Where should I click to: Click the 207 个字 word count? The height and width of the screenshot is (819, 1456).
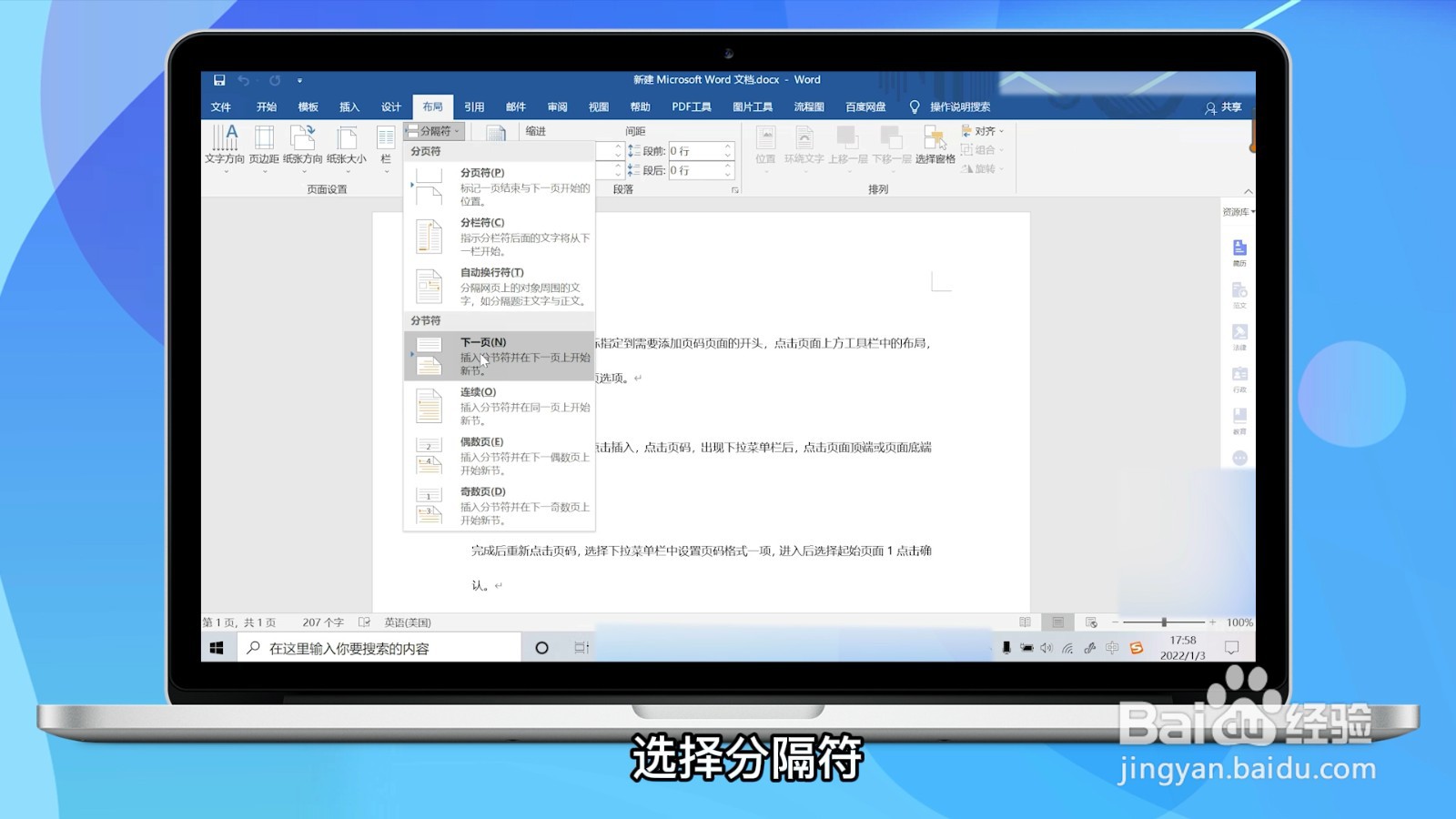[323, 622]
